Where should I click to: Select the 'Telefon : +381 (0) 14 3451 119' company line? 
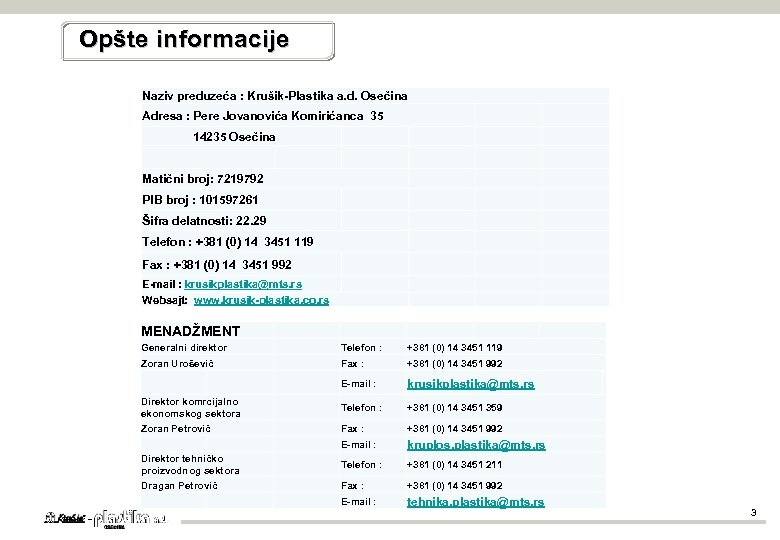[227, 242]
